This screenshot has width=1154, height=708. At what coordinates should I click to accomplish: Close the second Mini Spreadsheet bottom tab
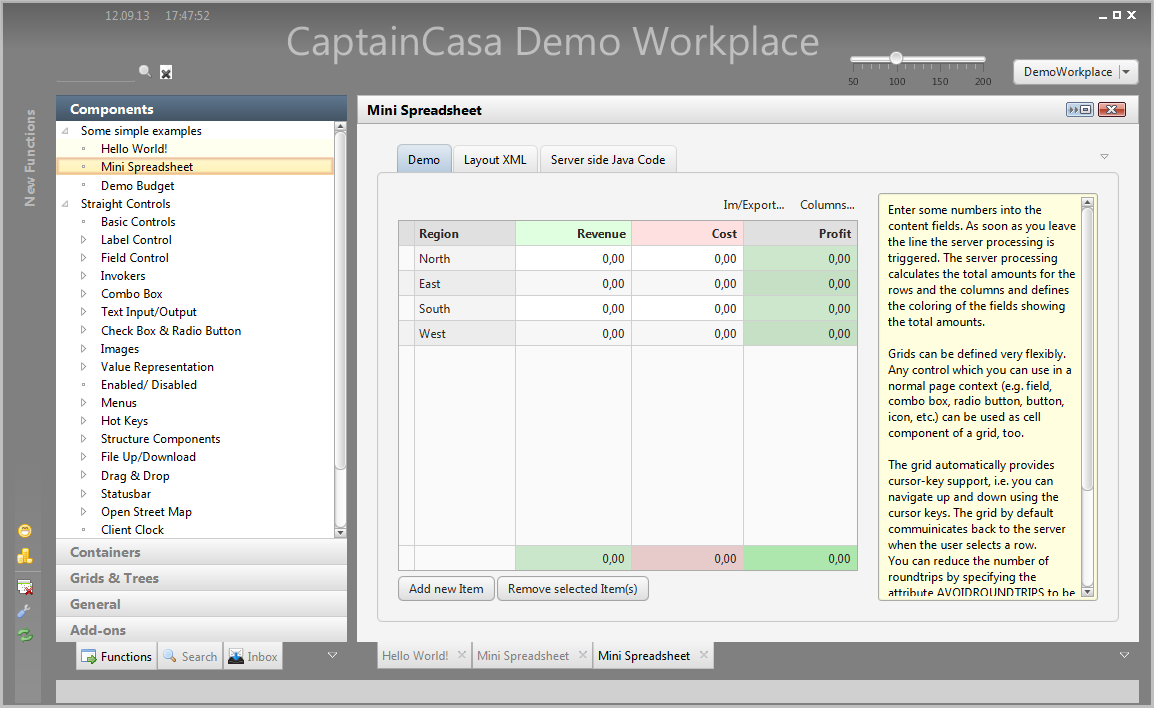click(704, 655)
